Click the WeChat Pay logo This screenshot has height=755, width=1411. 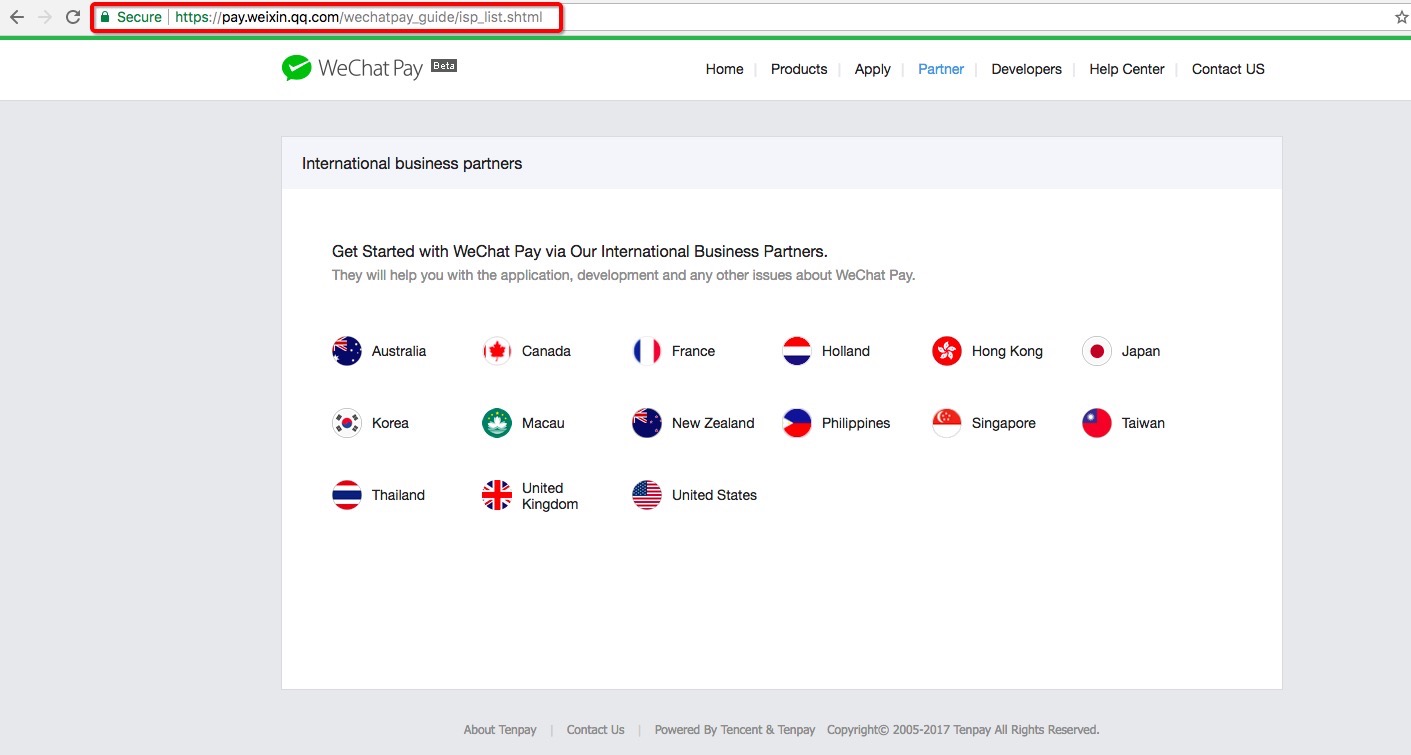[x=352, y=68]
